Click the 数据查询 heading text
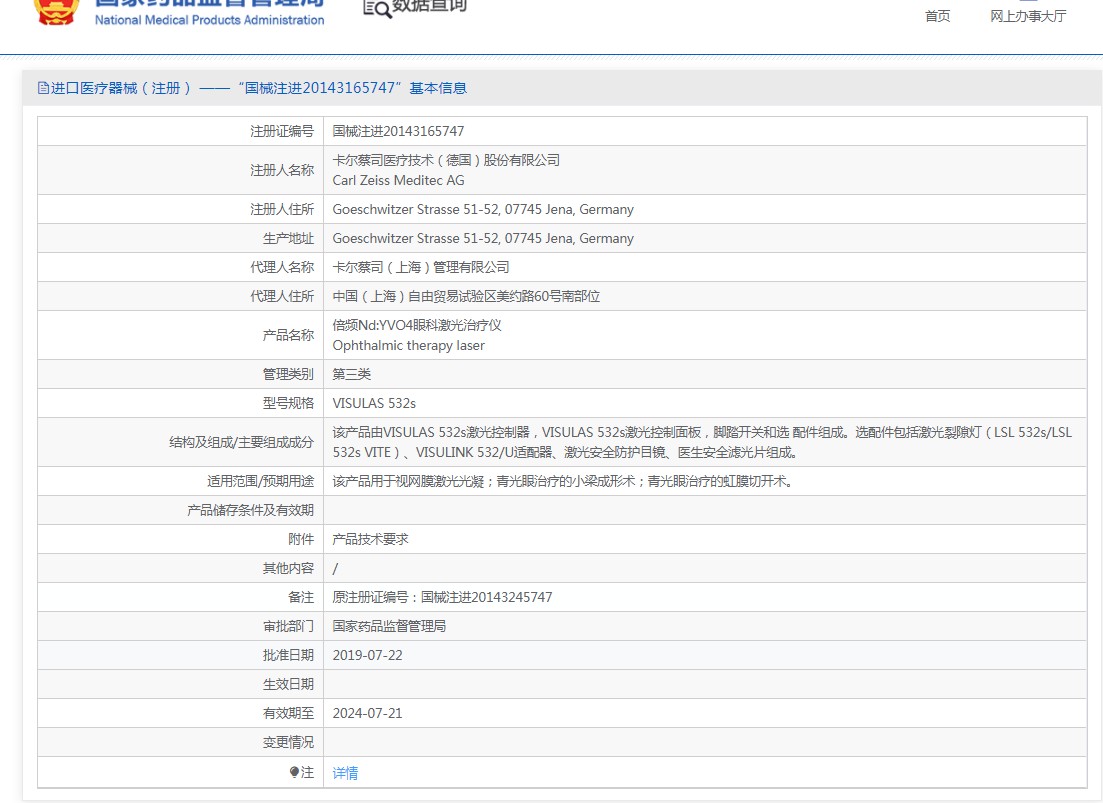The height and width of the screenshot is (803, 1103). pyautogui.click(x=429, y=6)
